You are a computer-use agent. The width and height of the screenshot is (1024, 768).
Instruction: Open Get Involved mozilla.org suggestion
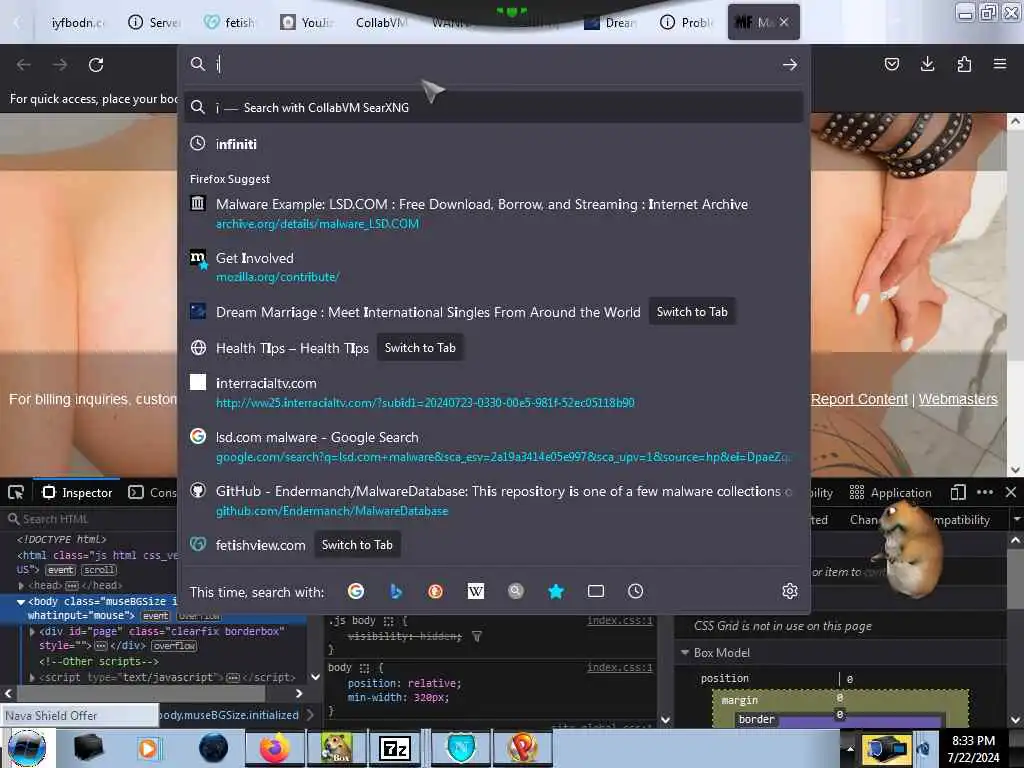click(x=494, y=267)
